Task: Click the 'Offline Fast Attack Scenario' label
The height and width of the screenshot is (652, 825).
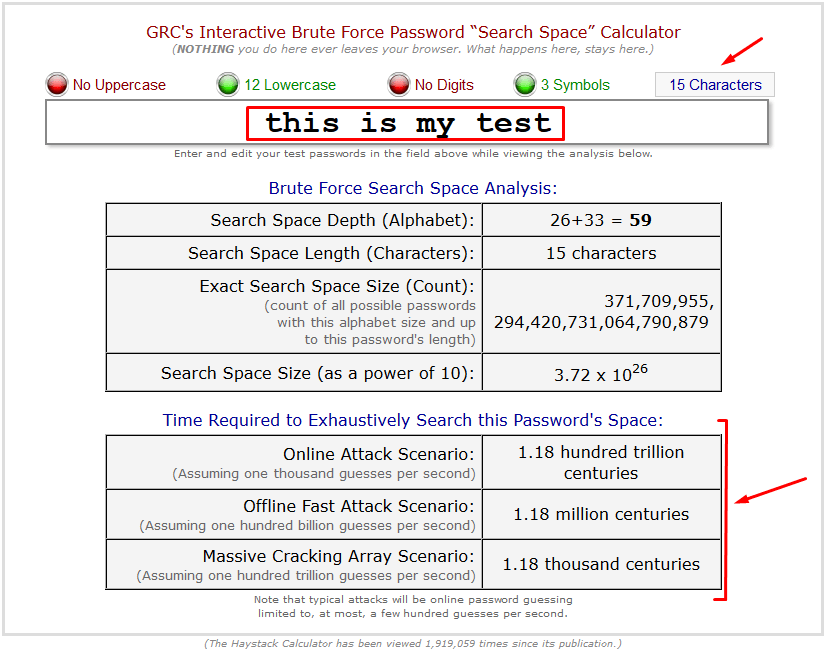Action: [359, 506]
